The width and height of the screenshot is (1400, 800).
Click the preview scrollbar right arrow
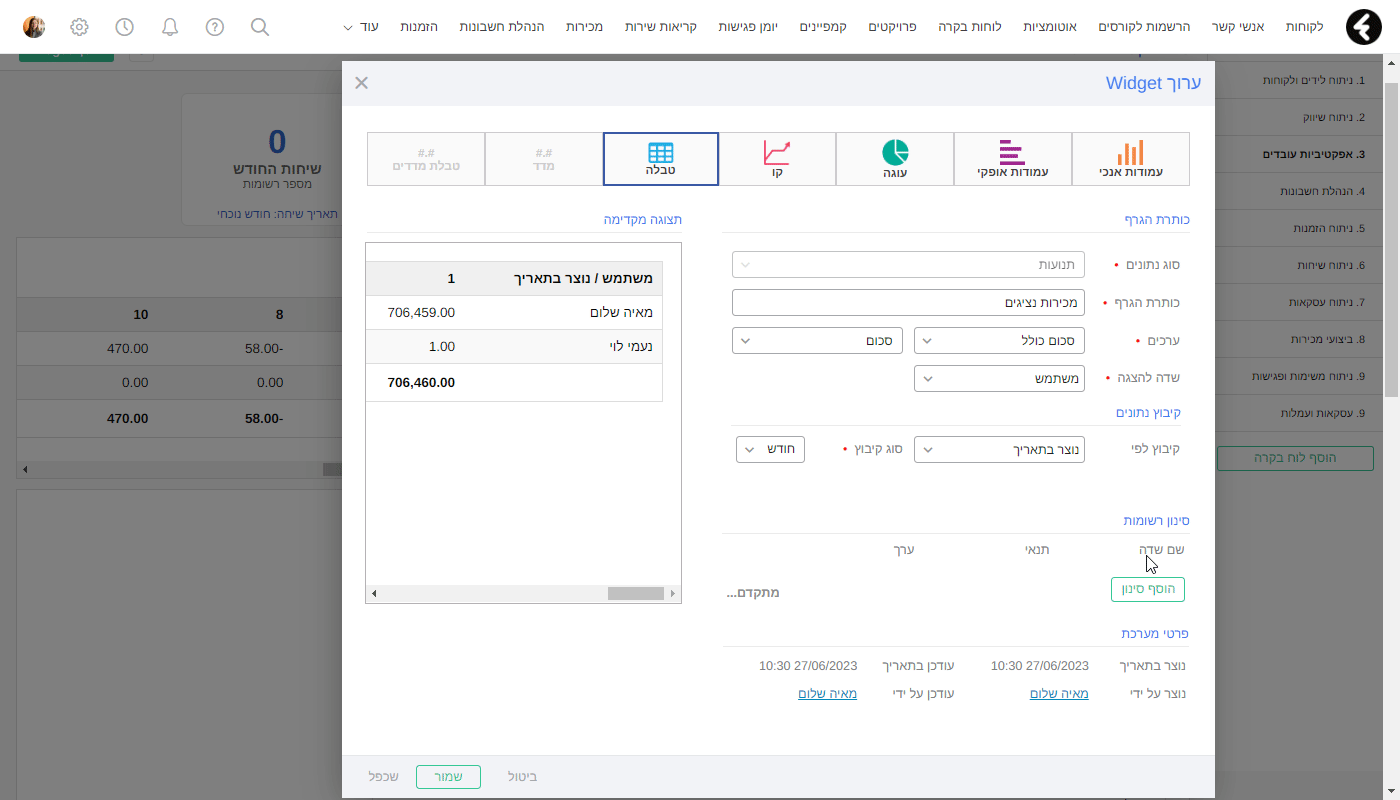click(x=673, y=593)
